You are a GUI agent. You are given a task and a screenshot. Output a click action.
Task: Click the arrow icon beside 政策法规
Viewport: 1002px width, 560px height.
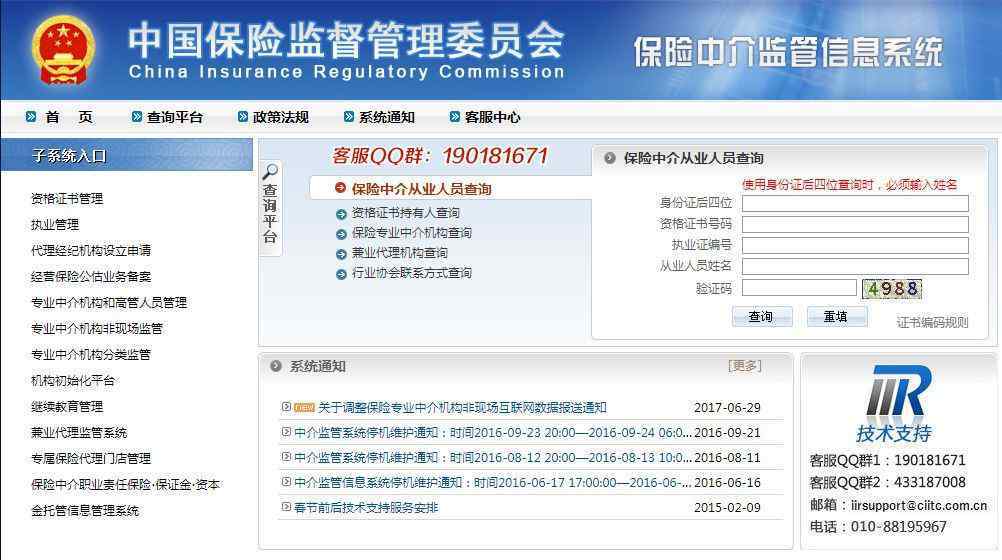coord(243,117)
